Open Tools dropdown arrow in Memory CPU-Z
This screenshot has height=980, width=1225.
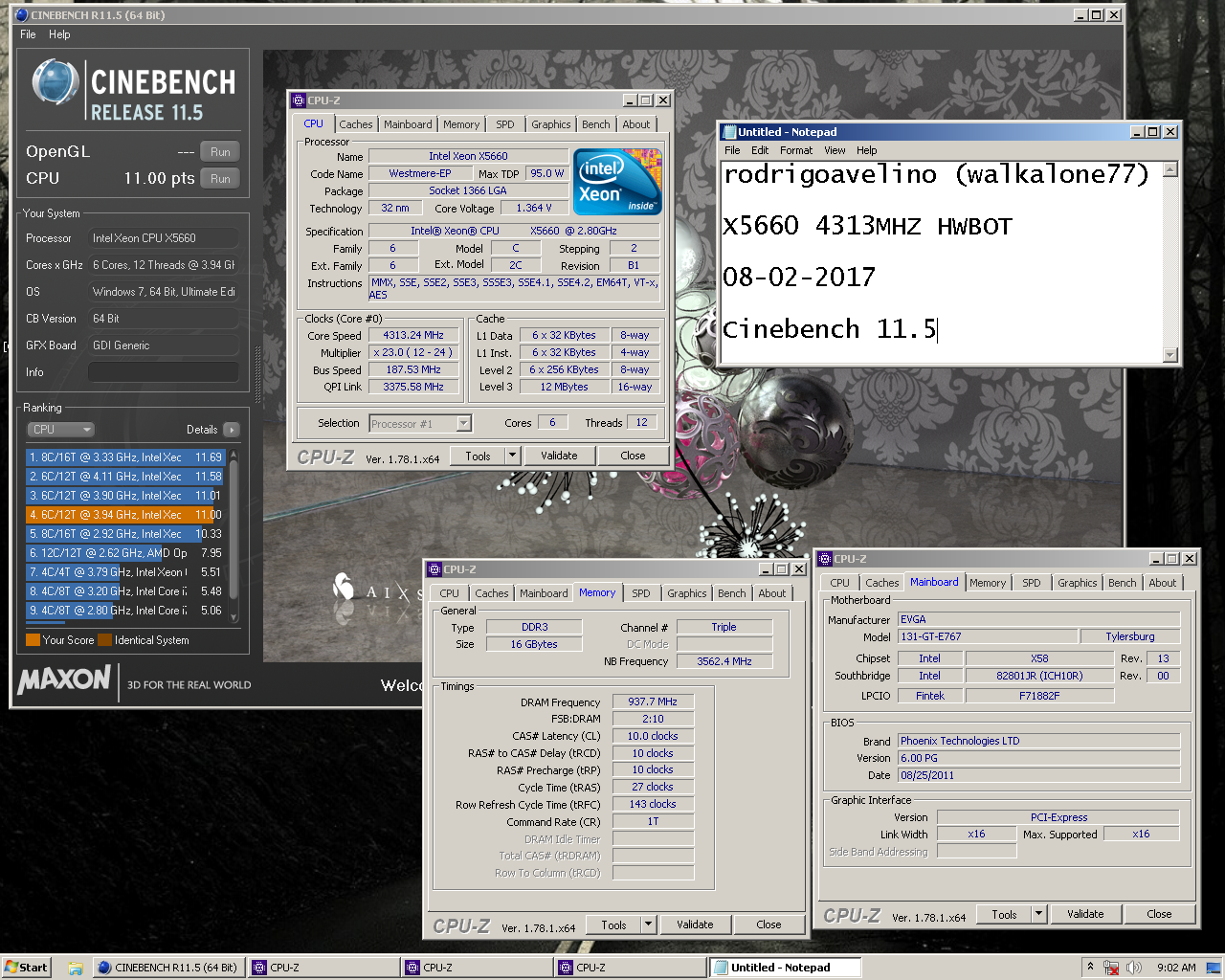[648, 924]
